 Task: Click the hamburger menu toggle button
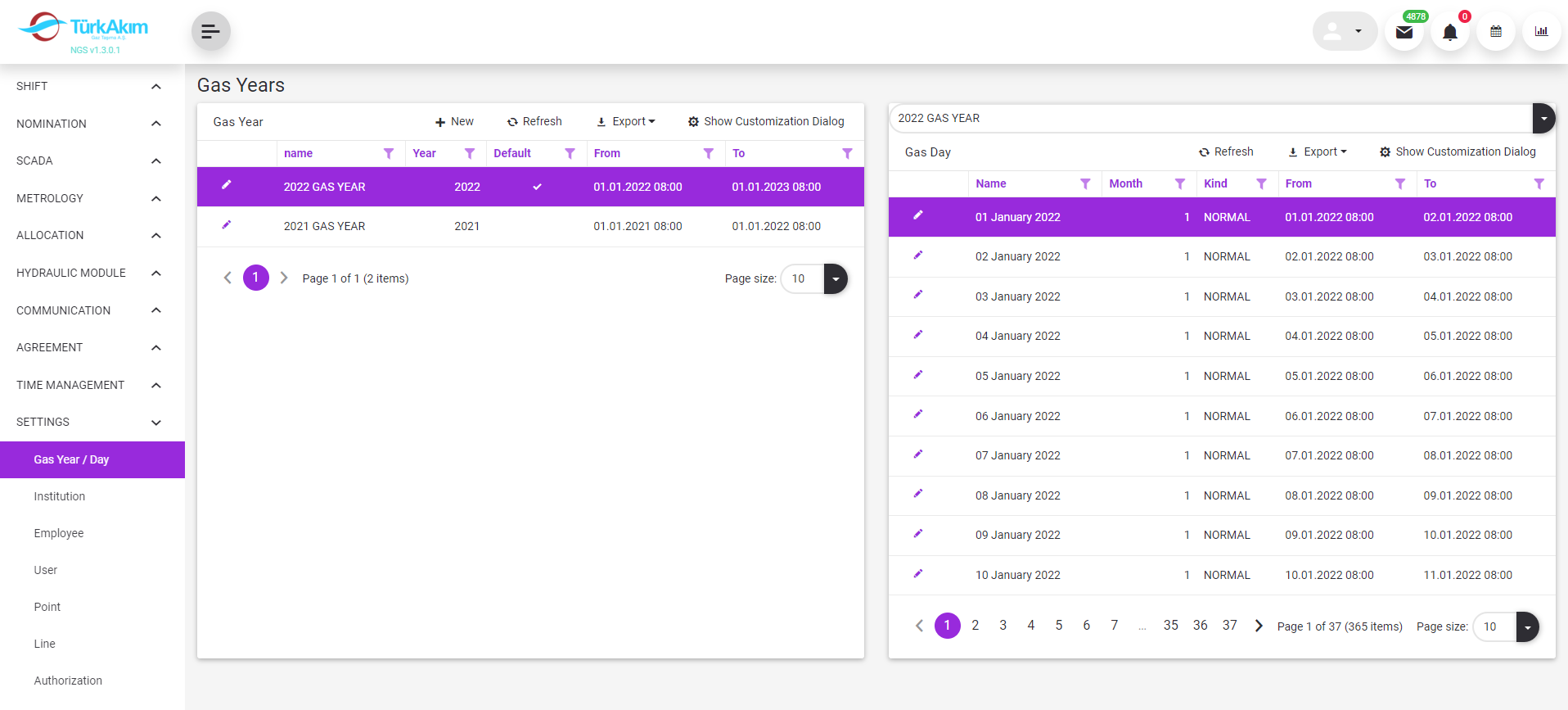[210, 32]
